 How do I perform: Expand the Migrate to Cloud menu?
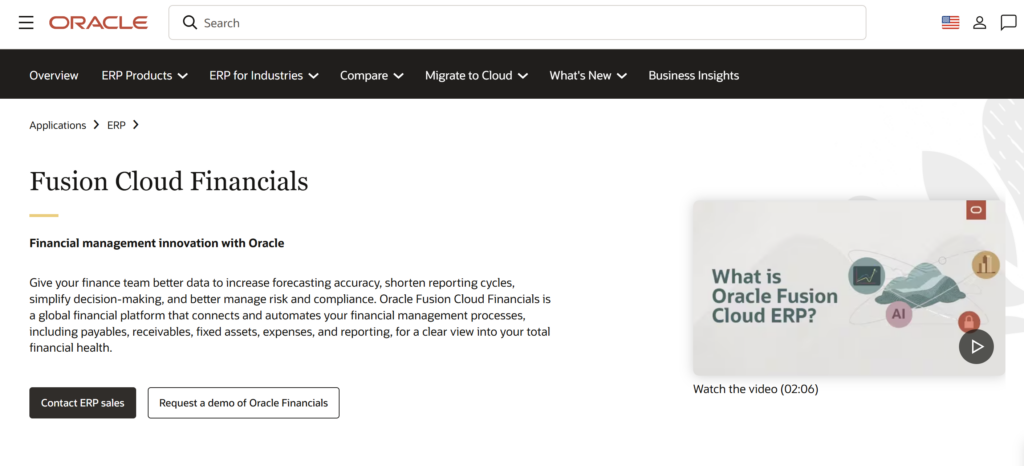(476, 76)
